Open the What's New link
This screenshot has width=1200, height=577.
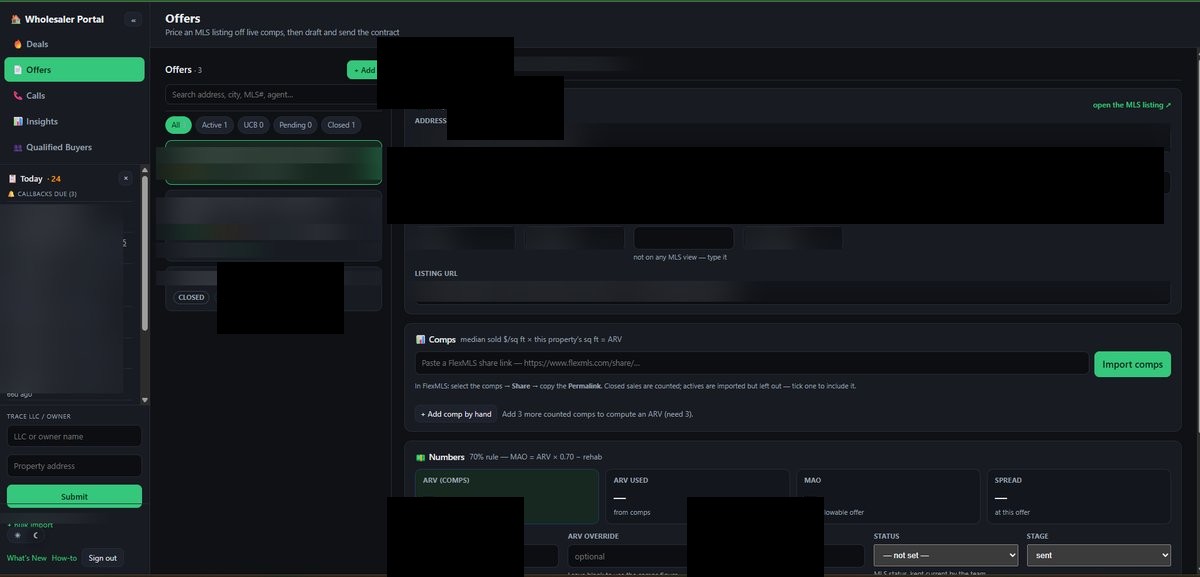pyautogui.click(x=26, y=558)
